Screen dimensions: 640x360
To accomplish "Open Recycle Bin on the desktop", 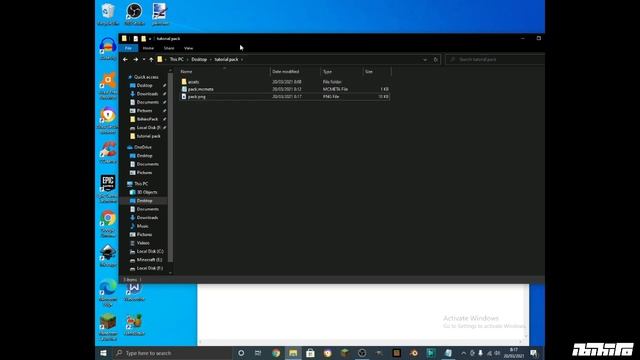I will pos(108,14).
